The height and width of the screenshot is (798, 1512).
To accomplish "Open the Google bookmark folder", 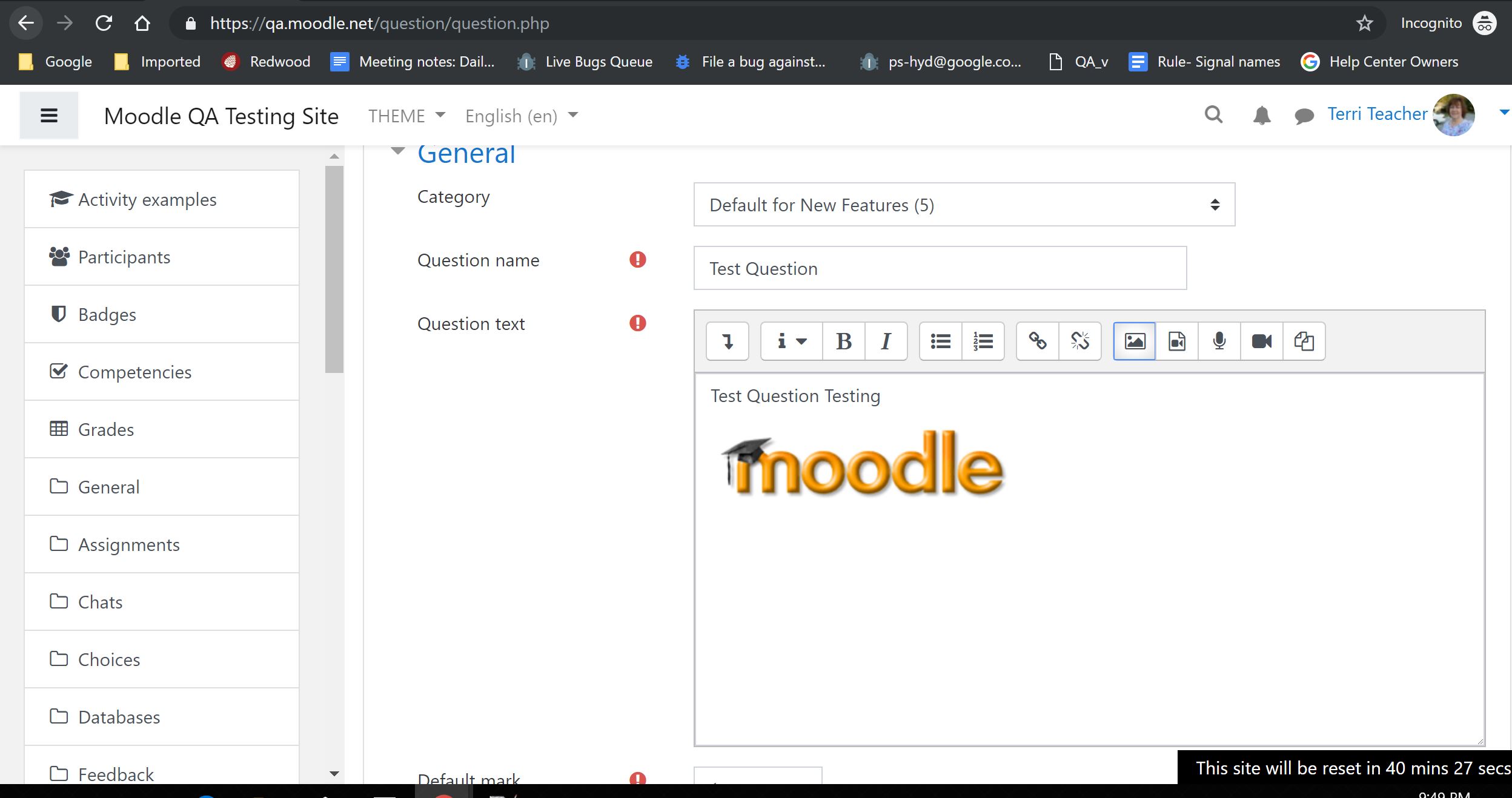I will pyautogui.click(x=56, y=62).
